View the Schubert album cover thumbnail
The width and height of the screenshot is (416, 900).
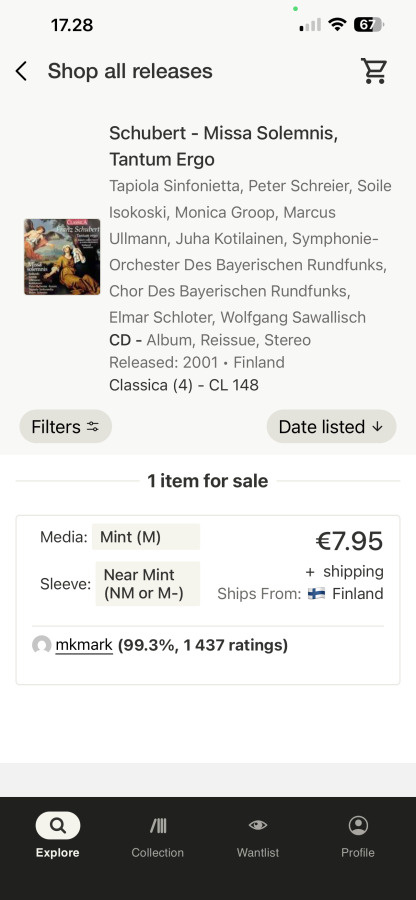coord(62,257)
